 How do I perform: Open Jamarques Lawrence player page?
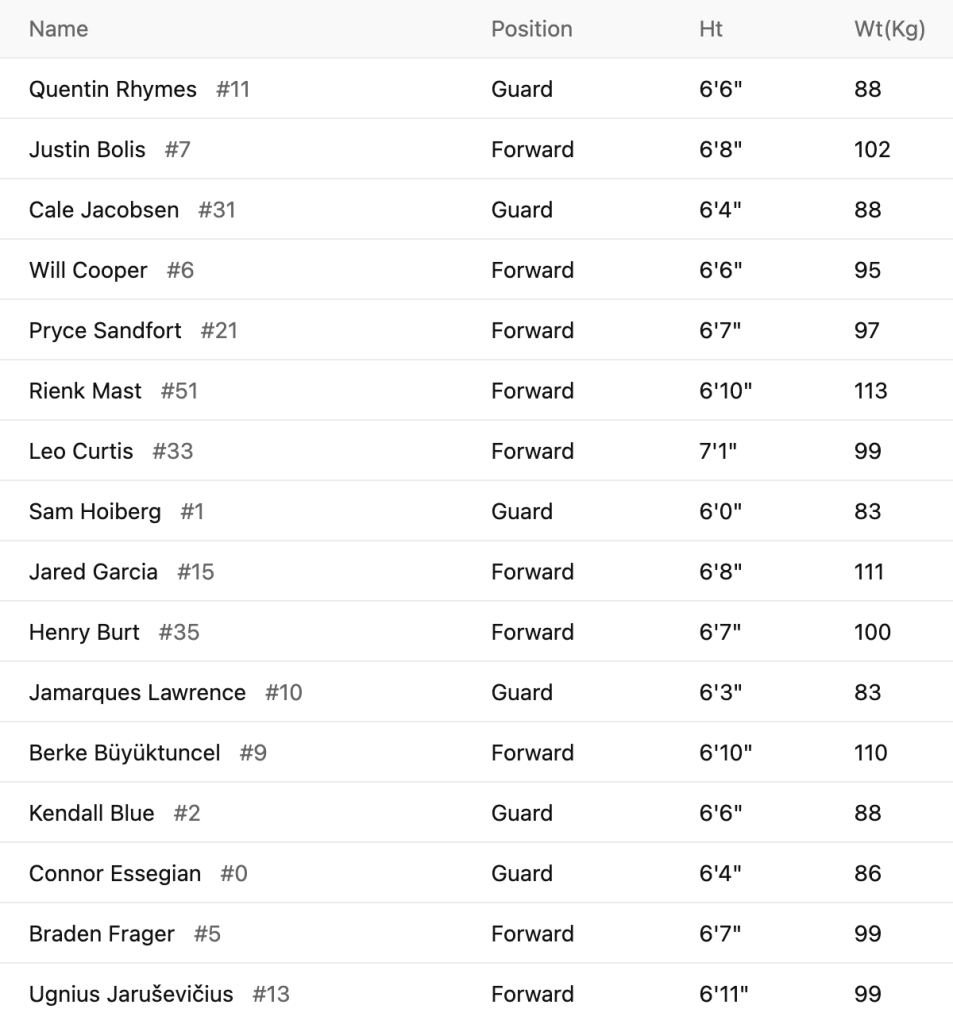pos(137,692)
